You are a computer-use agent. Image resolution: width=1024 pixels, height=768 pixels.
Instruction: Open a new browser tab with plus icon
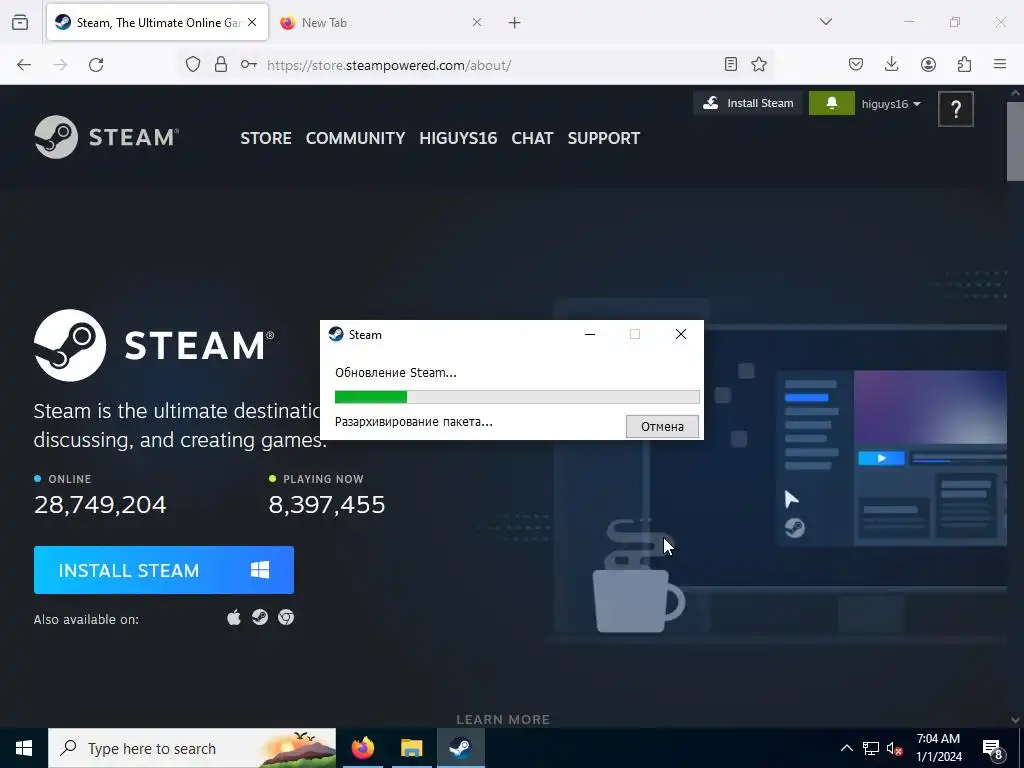tap(515, 23)
